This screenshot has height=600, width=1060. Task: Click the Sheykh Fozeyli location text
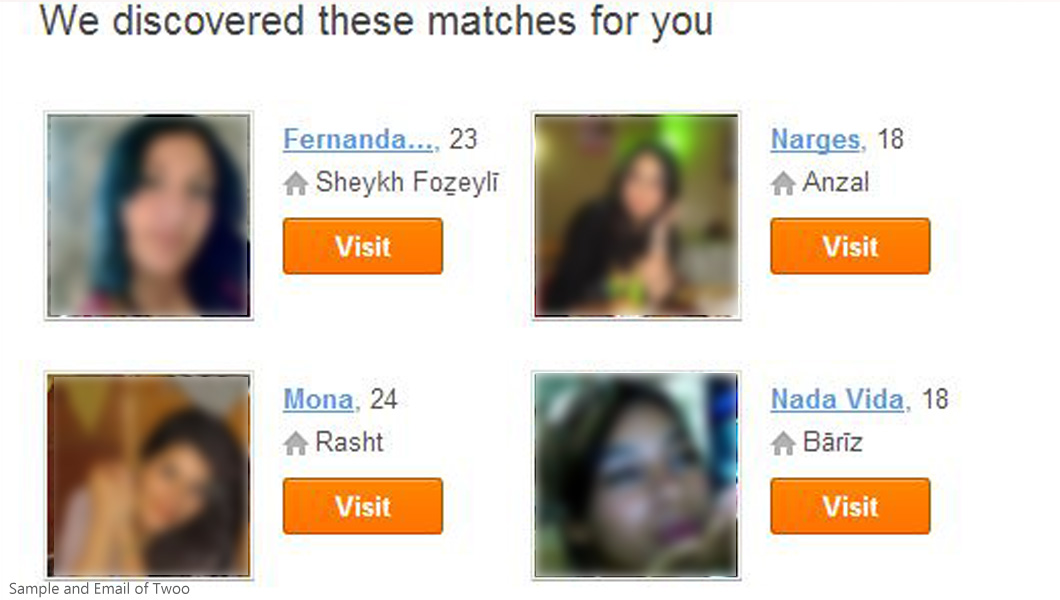point(407,183)
